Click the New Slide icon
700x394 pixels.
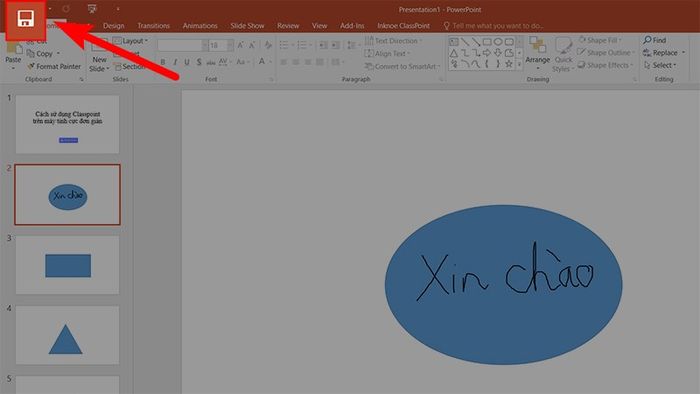(99, 44)
